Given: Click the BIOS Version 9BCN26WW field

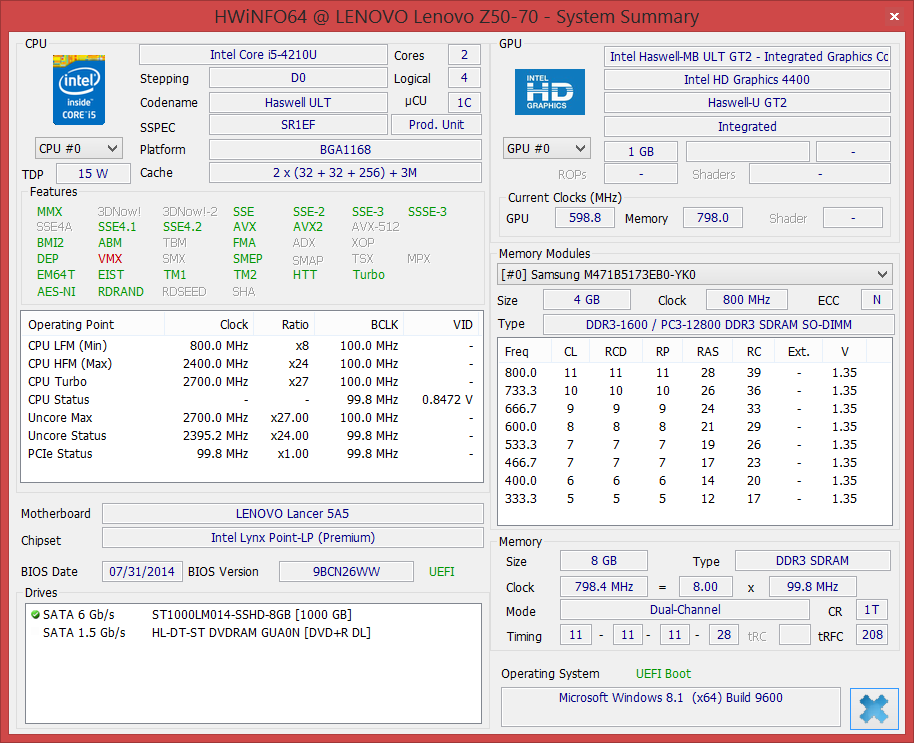Looking at the screenshot, I should (346, 572).
